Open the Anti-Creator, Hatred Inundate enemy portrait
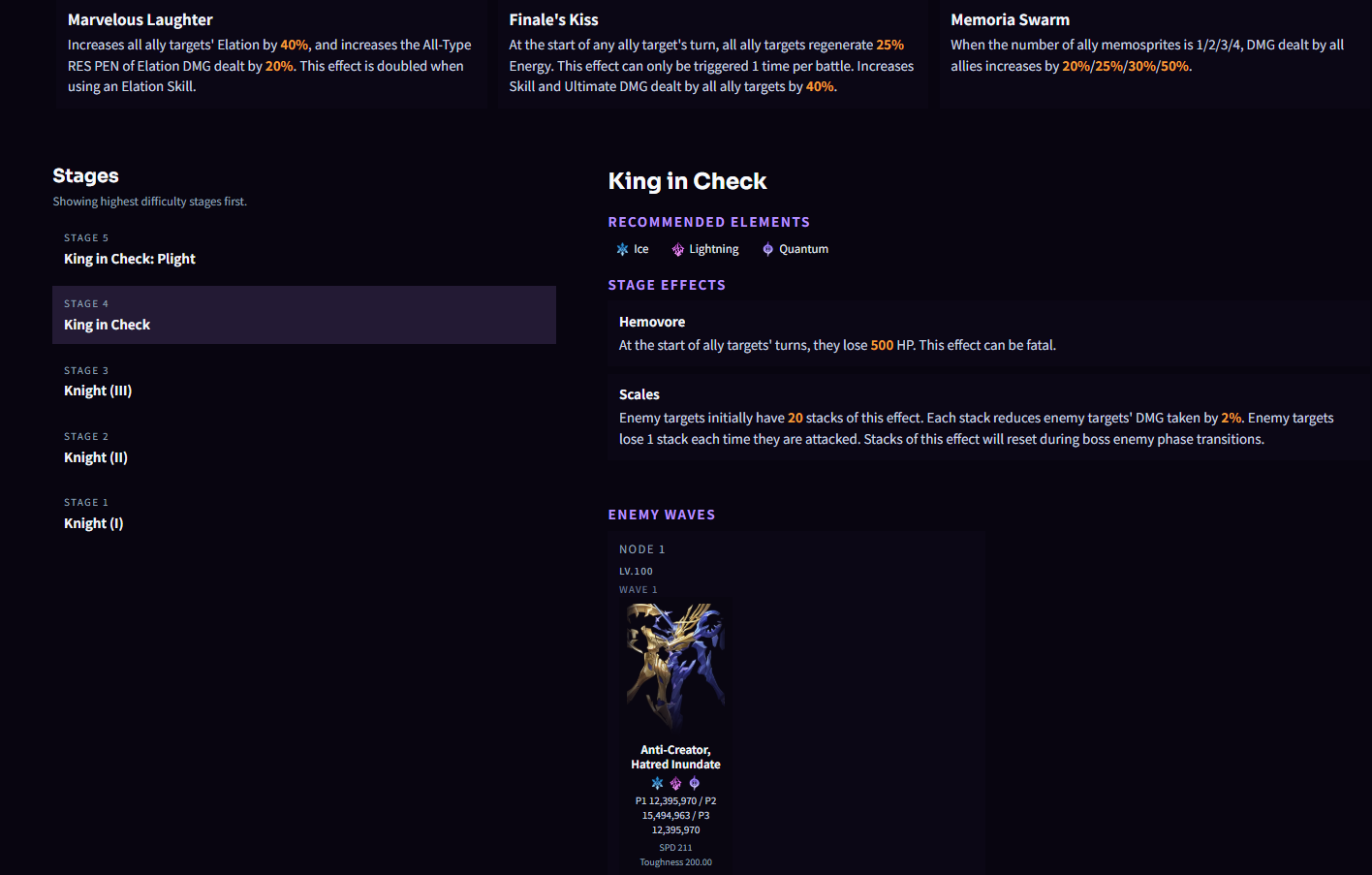1372x875 pixels. pos(675,668)
